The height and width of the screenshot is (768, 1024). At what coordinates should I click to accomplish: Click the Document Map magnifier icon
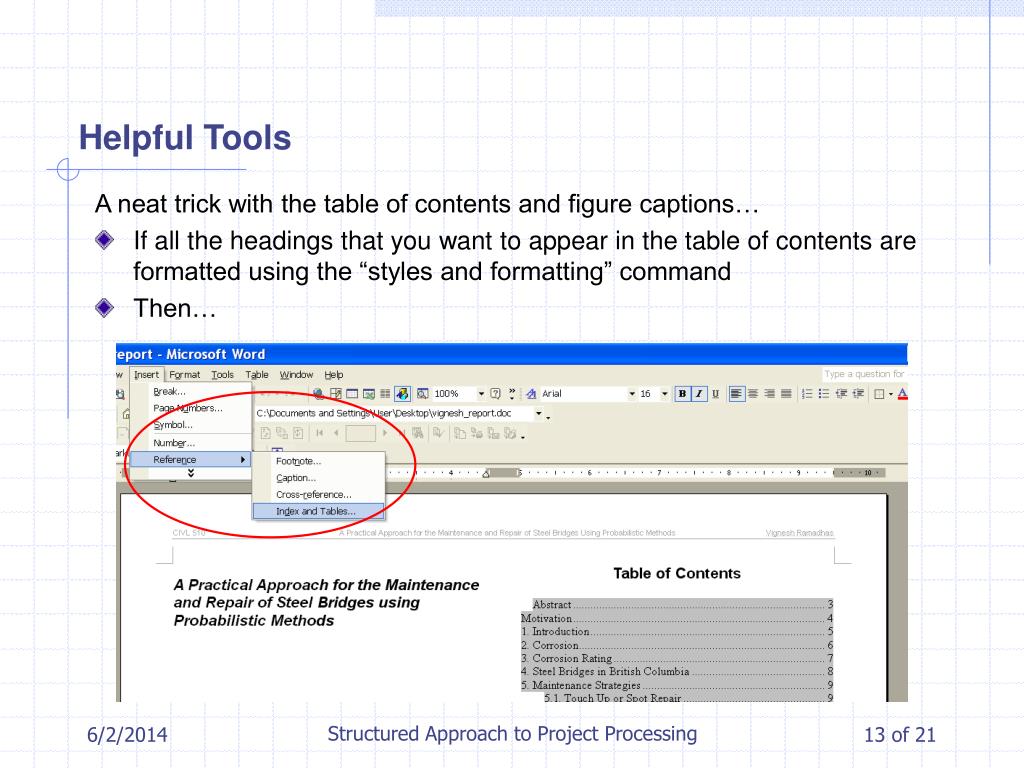pyautogui.click(x=423, y=394)
